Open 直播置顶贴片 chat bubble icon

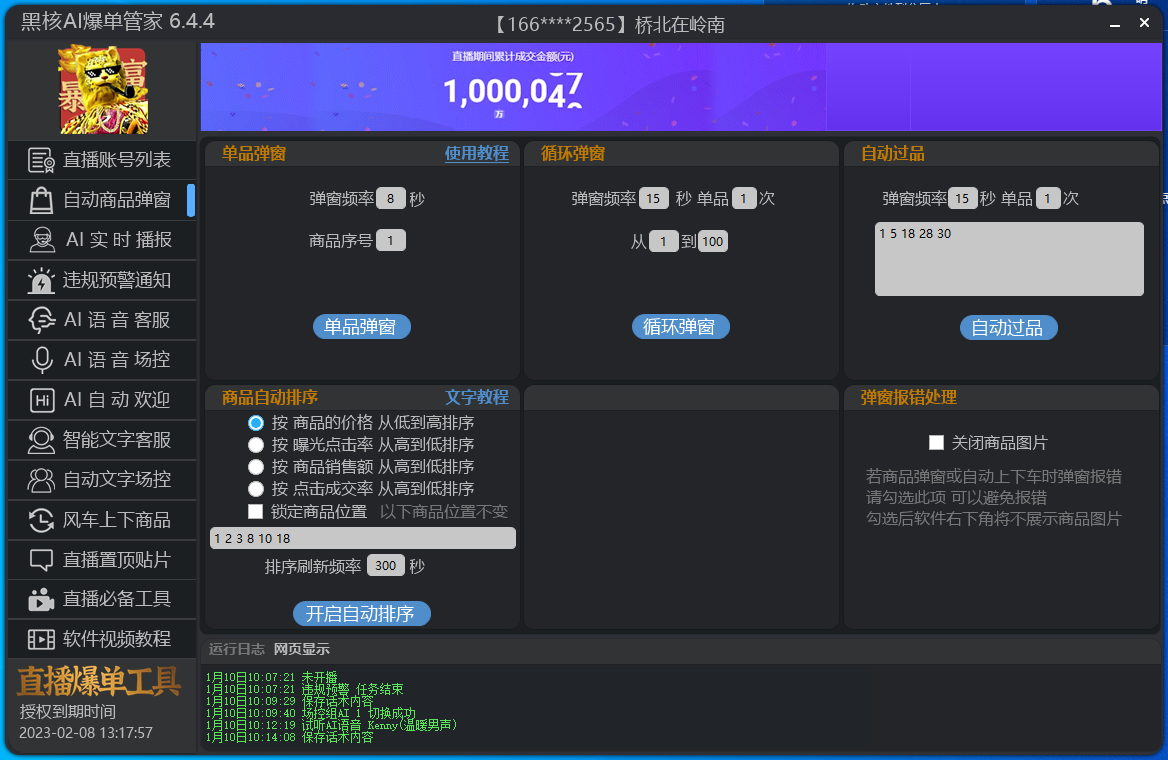click(x=41, y=560)
